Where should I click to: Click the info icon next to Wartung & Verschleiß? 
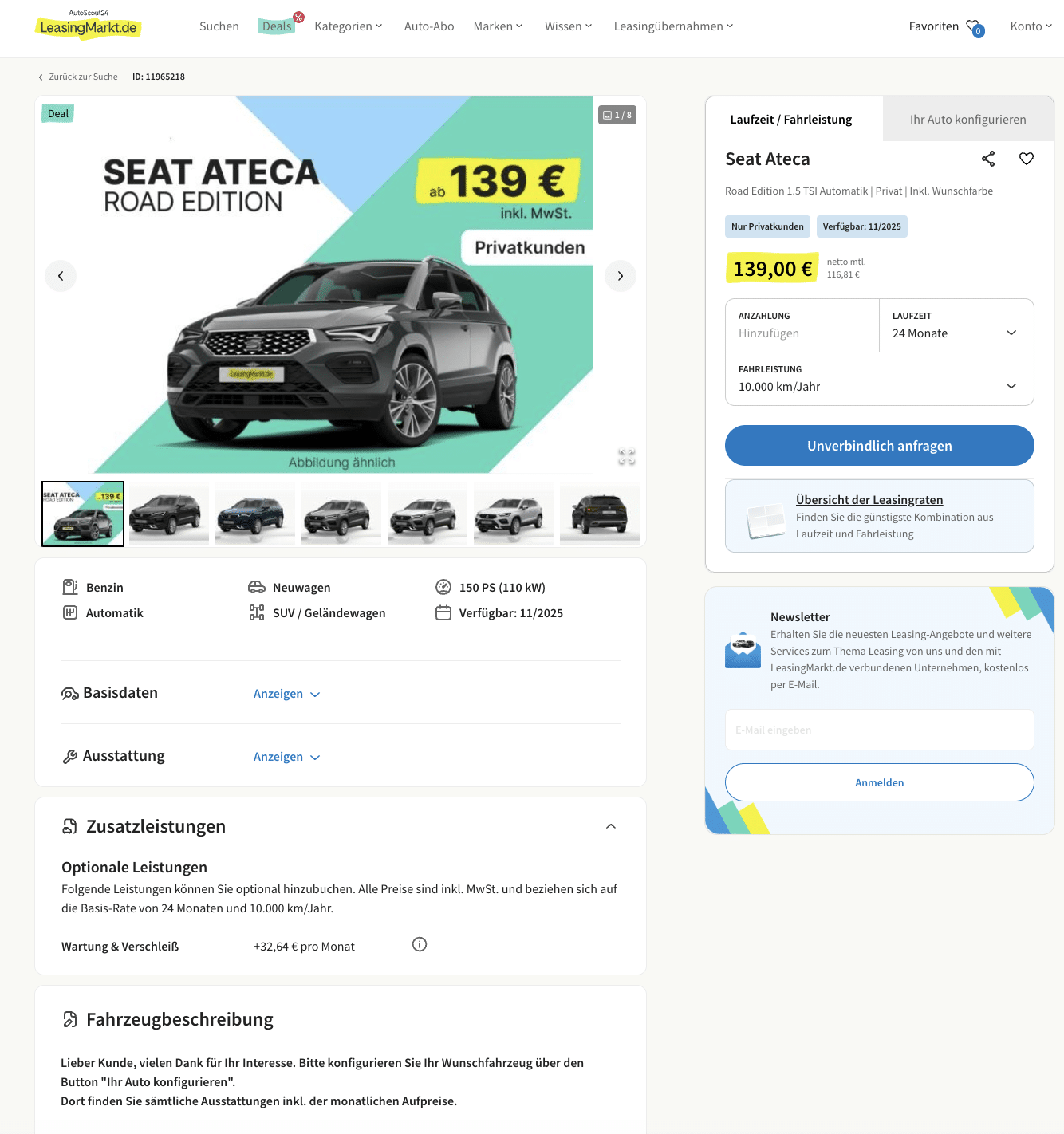pos(420,944)
